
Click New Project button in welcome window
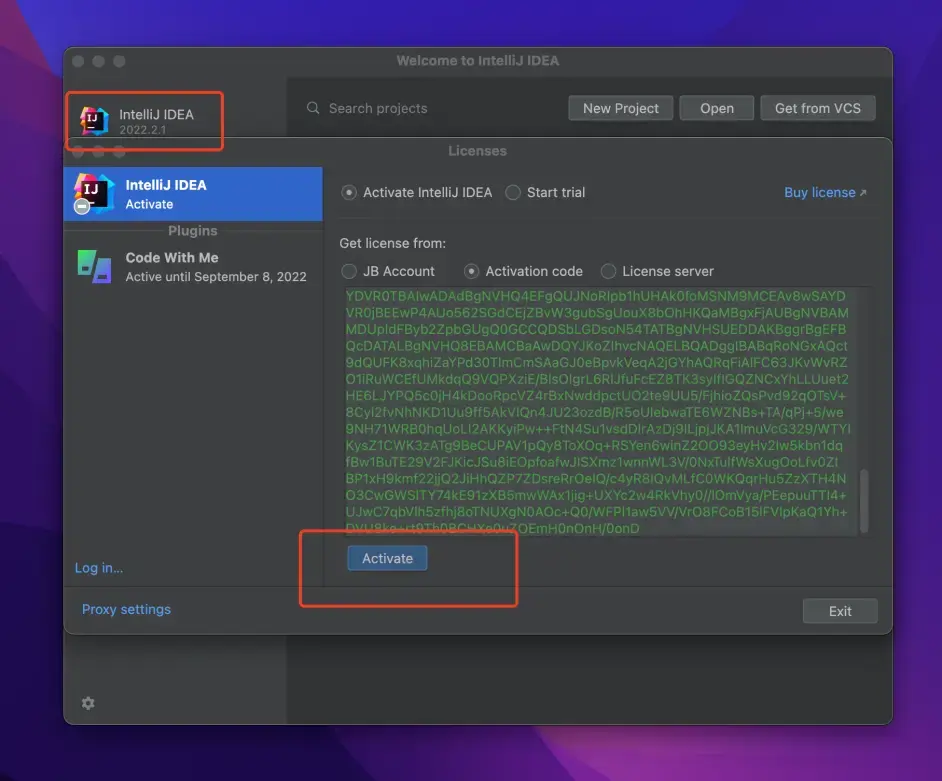coord(621,108)
